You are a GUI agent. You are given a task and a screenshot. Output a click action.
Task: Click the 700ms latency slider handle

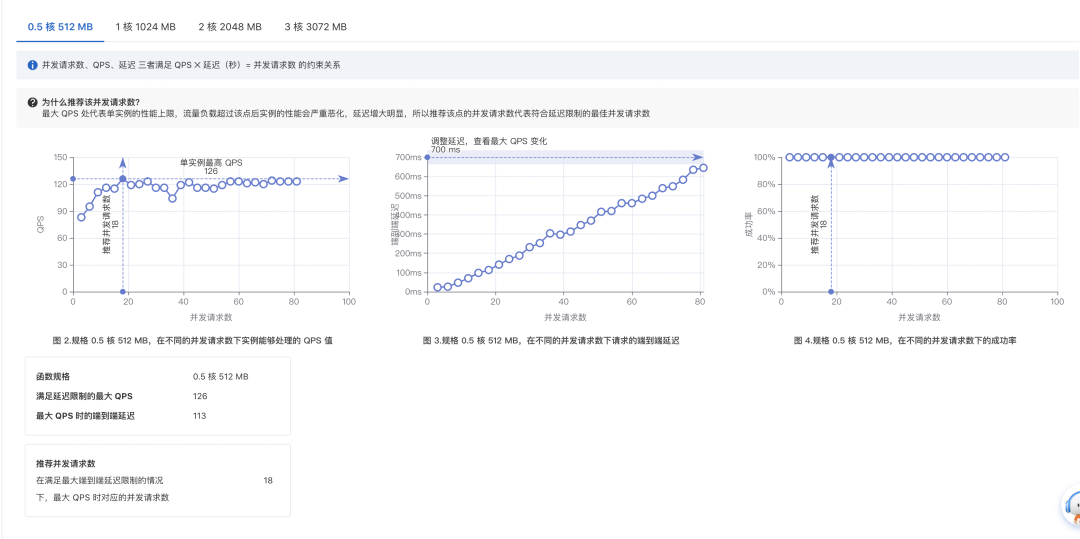coord(427,158)
